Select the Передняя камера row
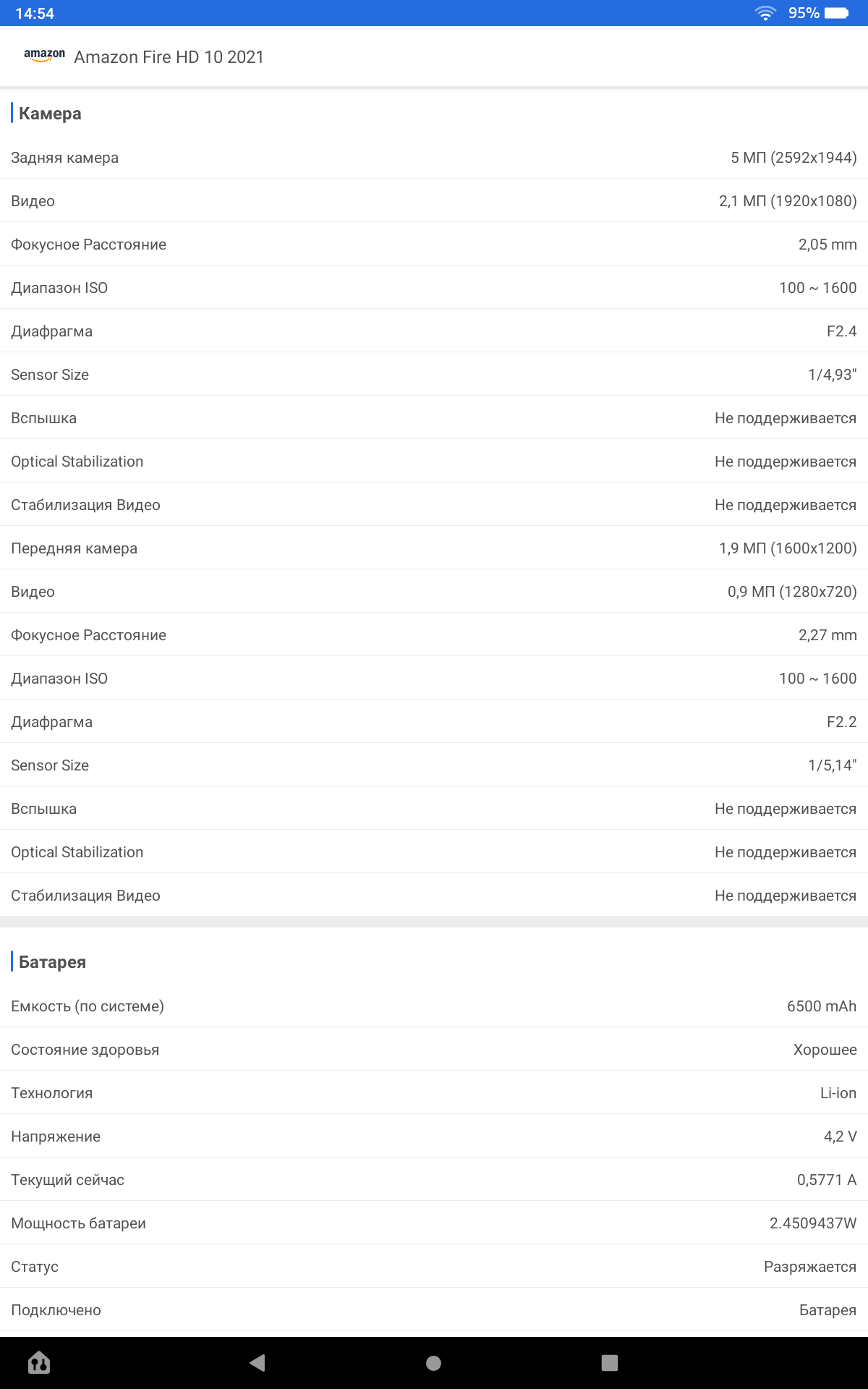Image resolution: width=868 pixels, height=1389 pixels. pos(434,548)
